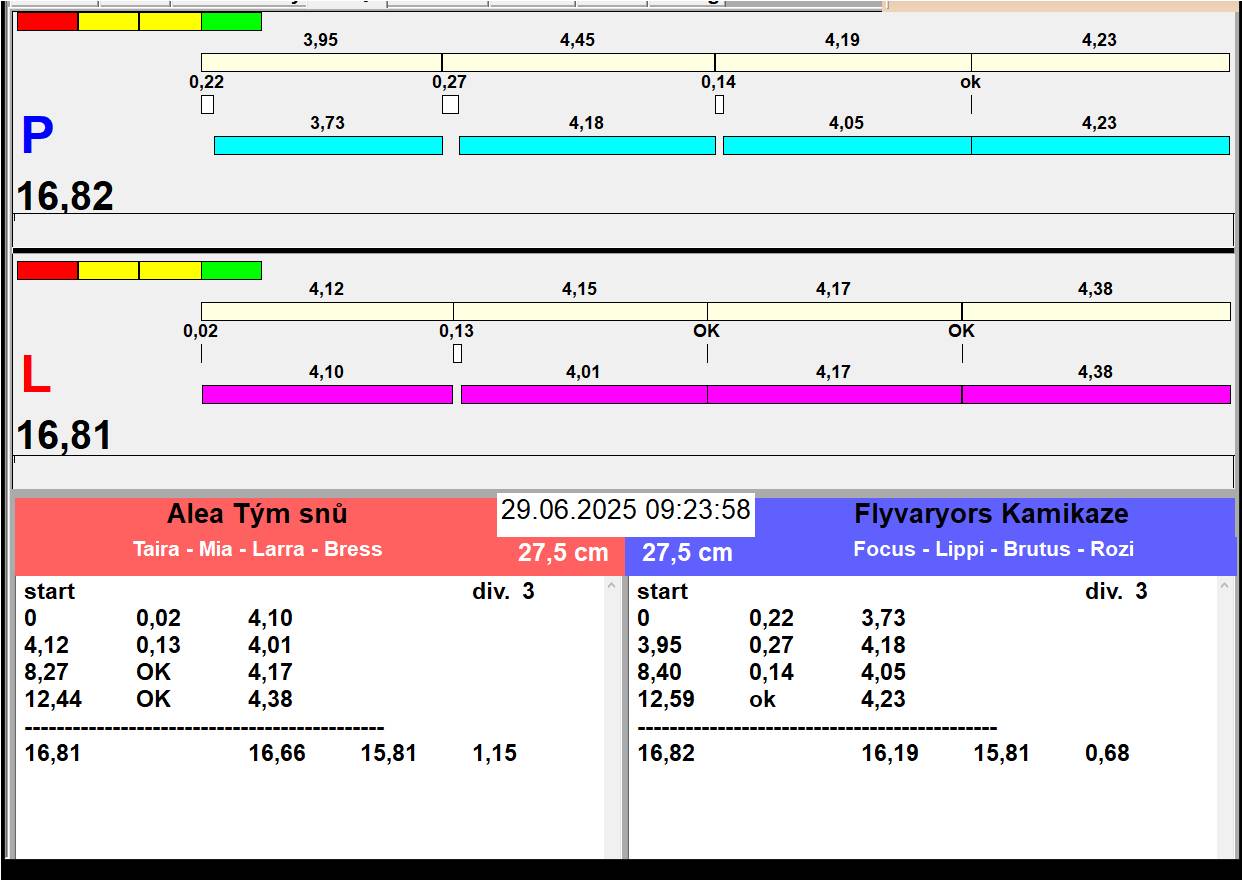Image resolution: width=1242 pixels, height=880 pixels.
Task: Click the green start light in lane P
Action: click(231, 21)
